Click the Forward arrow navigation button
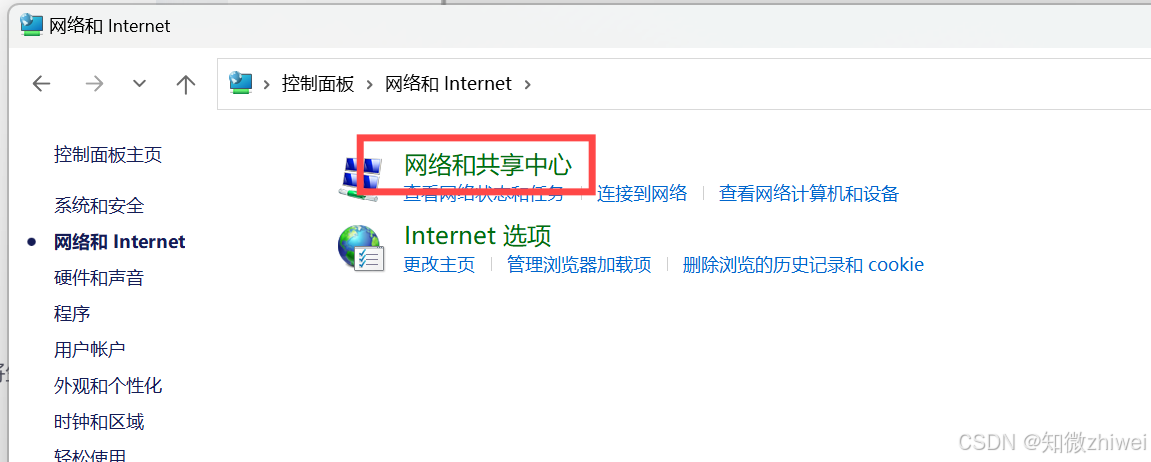The width and height of the screenshot is (1151, 462). pos(95,84)
